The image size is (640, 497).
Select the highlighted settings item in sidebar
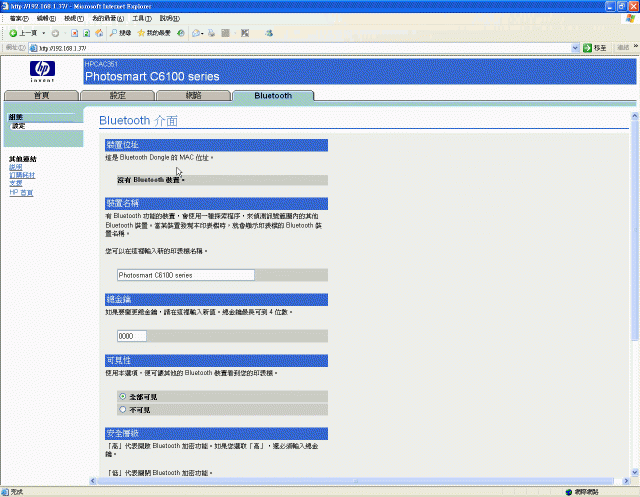(x=19, y=126)
